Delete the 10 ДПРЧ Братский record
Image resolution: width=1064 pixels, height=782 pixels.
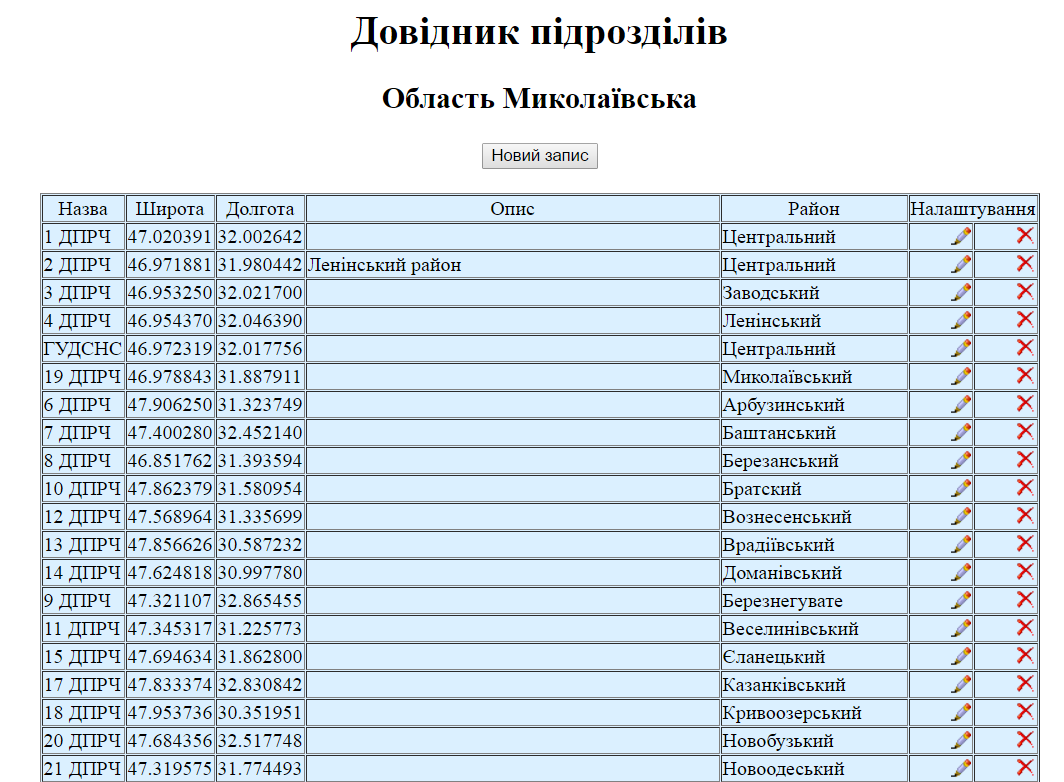point(1024,487)
